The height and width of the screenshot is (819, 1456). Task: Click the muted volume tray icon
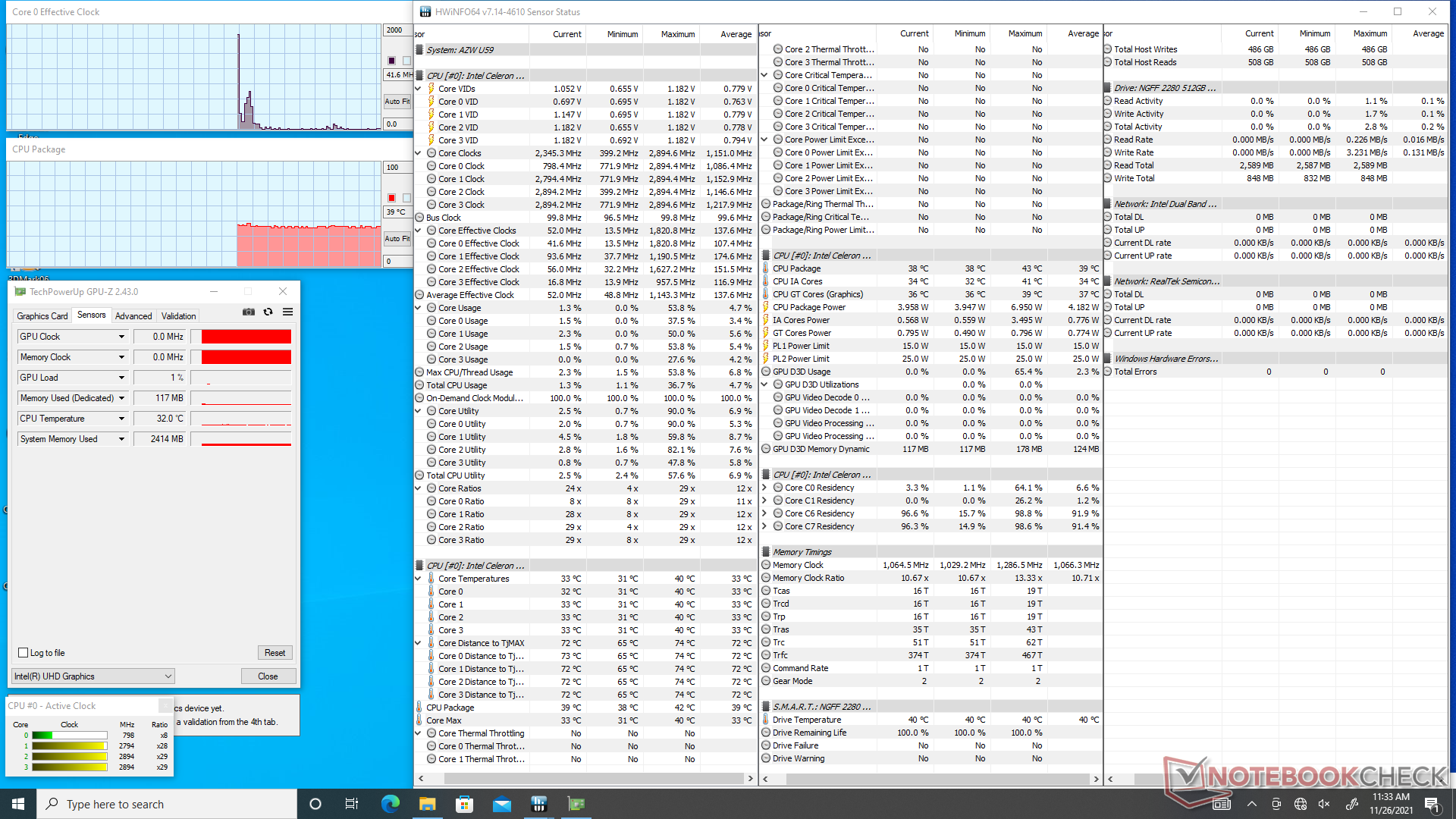(1325, 804)
